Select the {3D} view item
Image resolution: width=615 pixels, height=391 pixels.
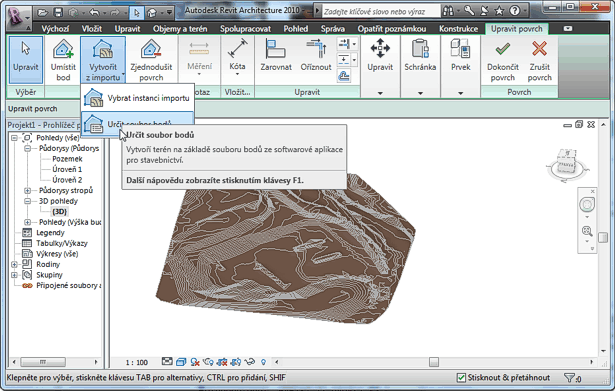[x=59, y=212]
